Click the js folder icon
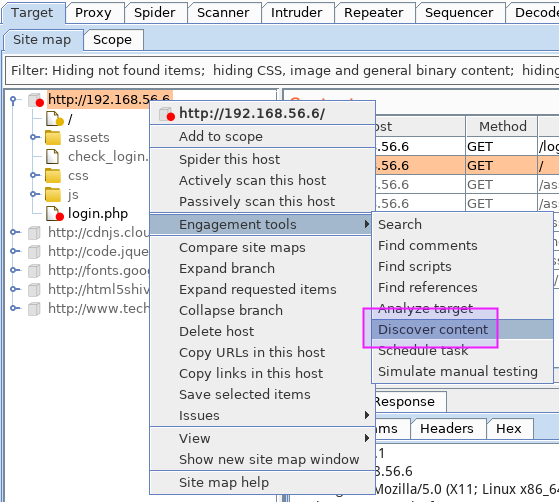Image resolution: width=559 pixels, height=502 pixels. pos(53,194)
